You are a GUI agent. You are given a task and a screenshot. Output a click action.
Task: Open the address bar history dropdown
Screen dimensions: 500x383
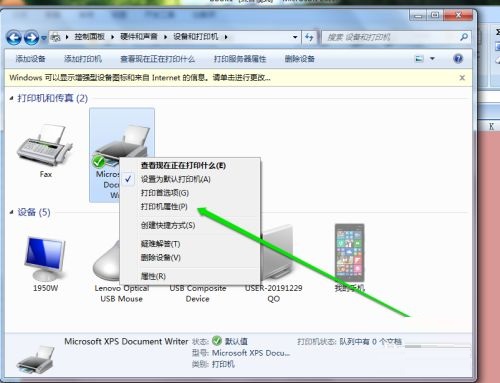pyautogui.click(x=295, y=37)
